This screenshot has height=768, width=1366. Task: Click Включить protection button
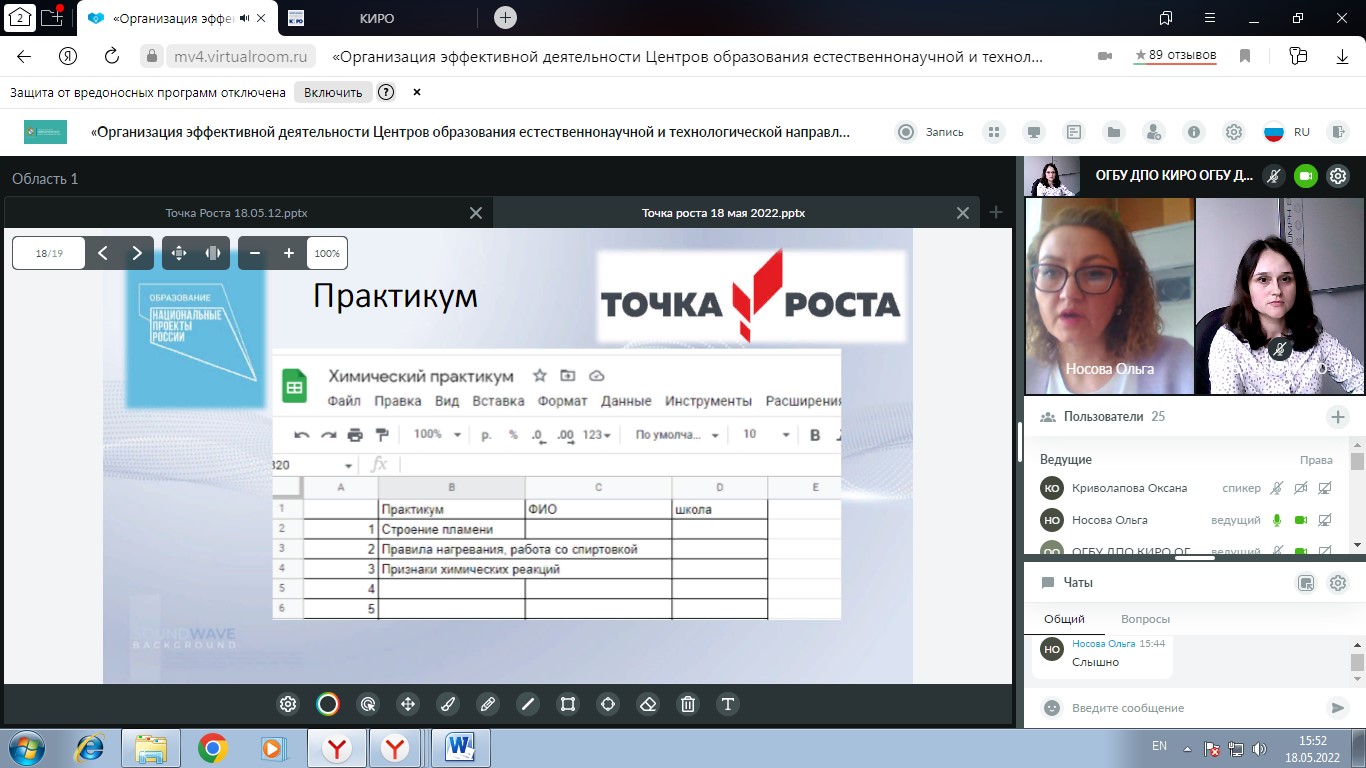pos(333,92)
